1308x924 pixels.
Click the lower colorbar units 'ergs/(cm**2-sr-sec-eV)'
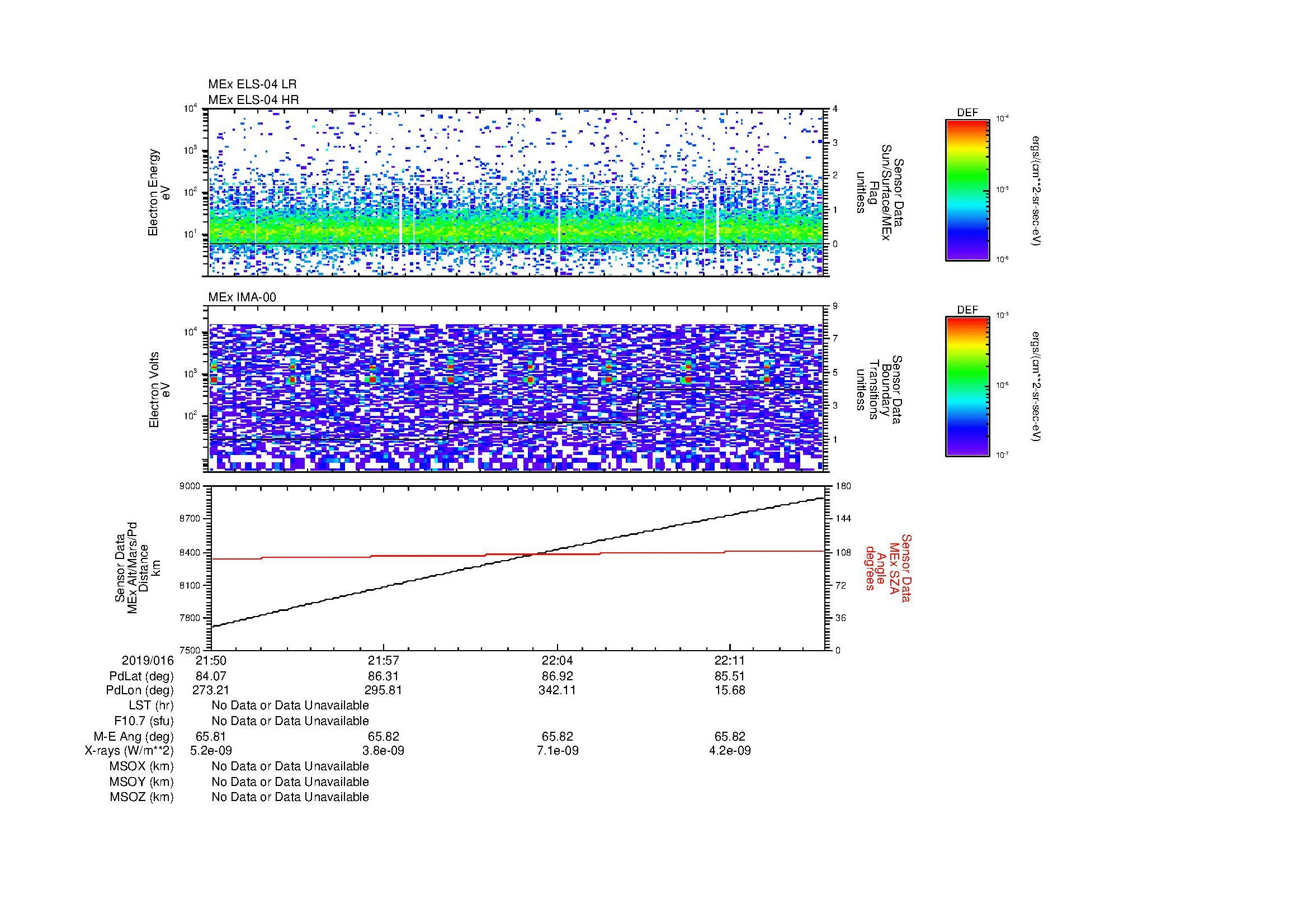tap(1037, 387)
